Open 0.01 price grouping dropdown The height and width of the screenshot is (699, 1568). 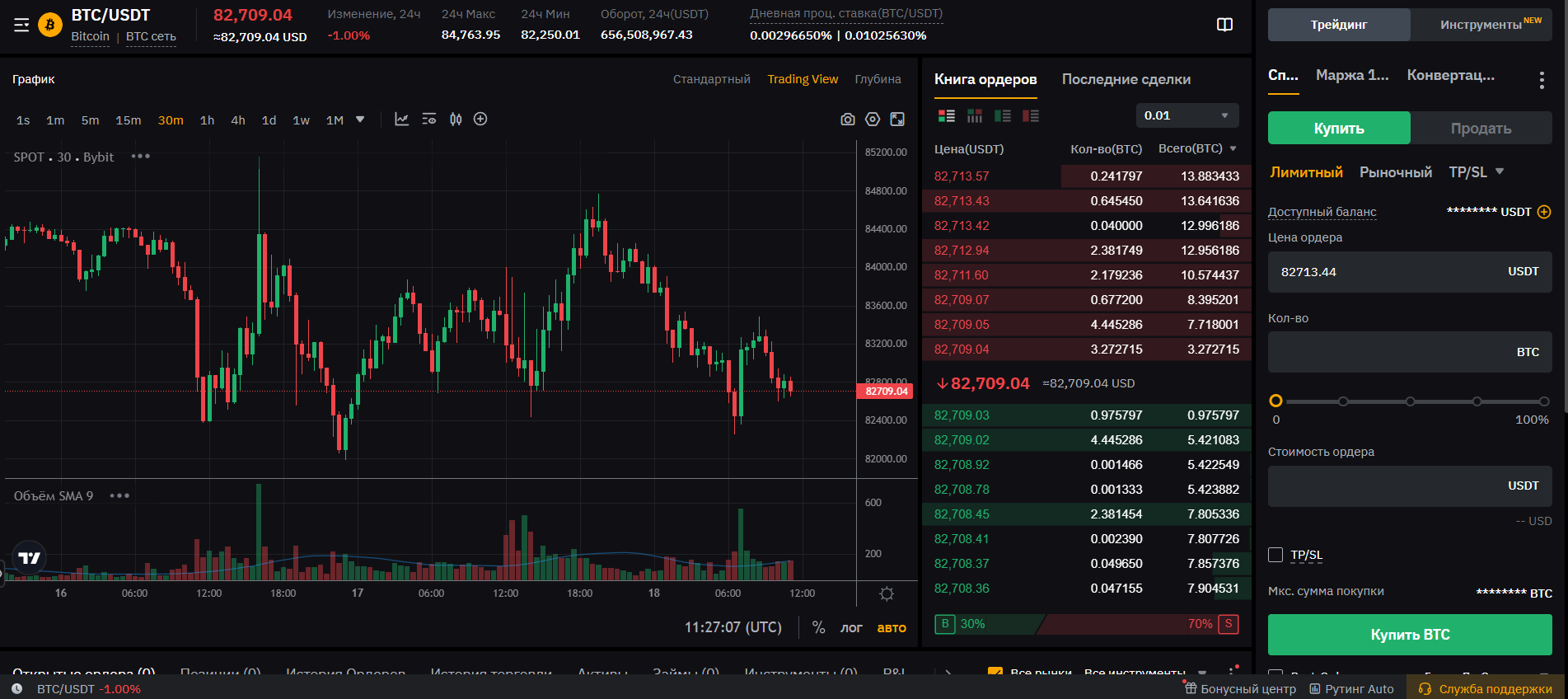(x=1187, y=115)
